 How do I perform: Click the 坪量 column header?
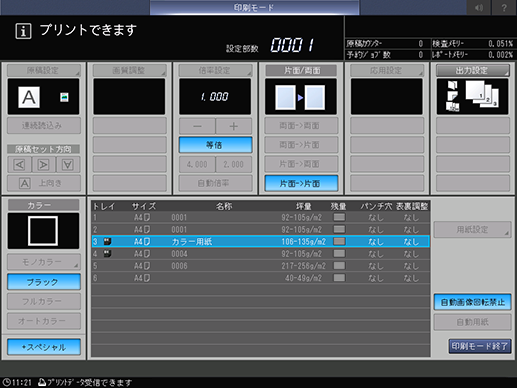tap(303, 206)
